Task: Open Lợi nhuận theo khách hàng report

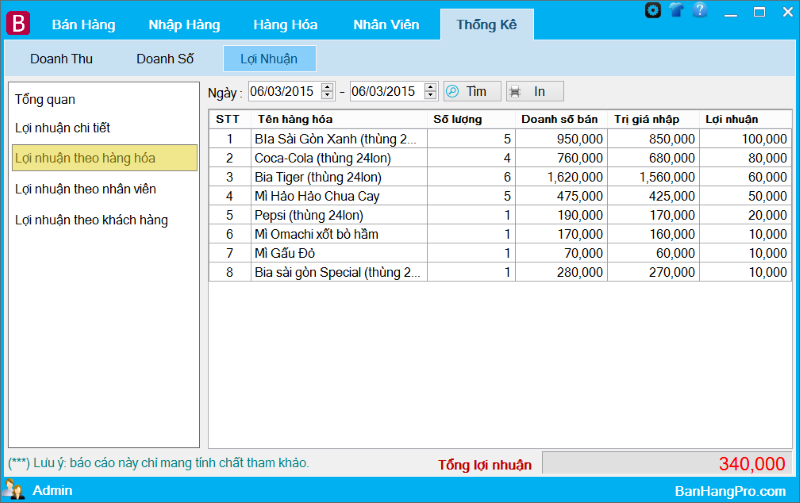Action: [91, 220]
